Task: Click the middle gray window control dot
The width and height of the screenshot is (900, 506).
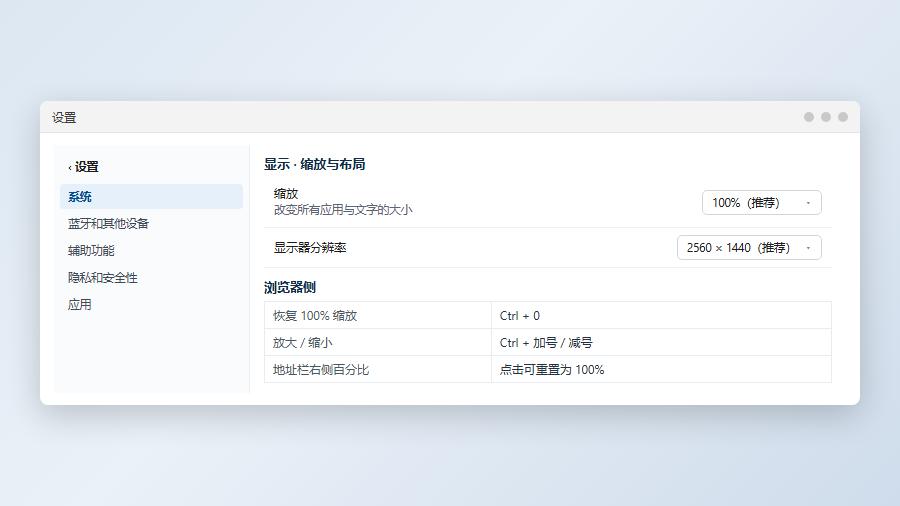Action: click(826, 117)
